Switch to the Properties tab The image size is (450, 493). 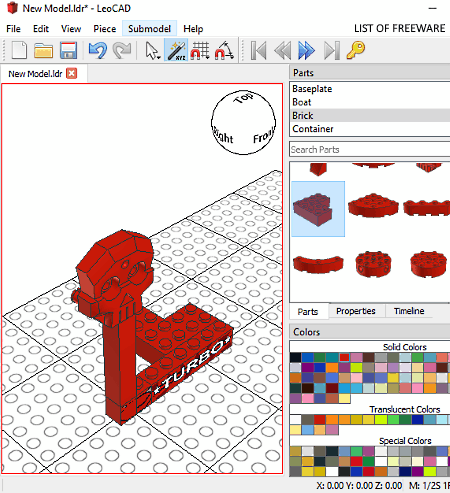point(356,311)
